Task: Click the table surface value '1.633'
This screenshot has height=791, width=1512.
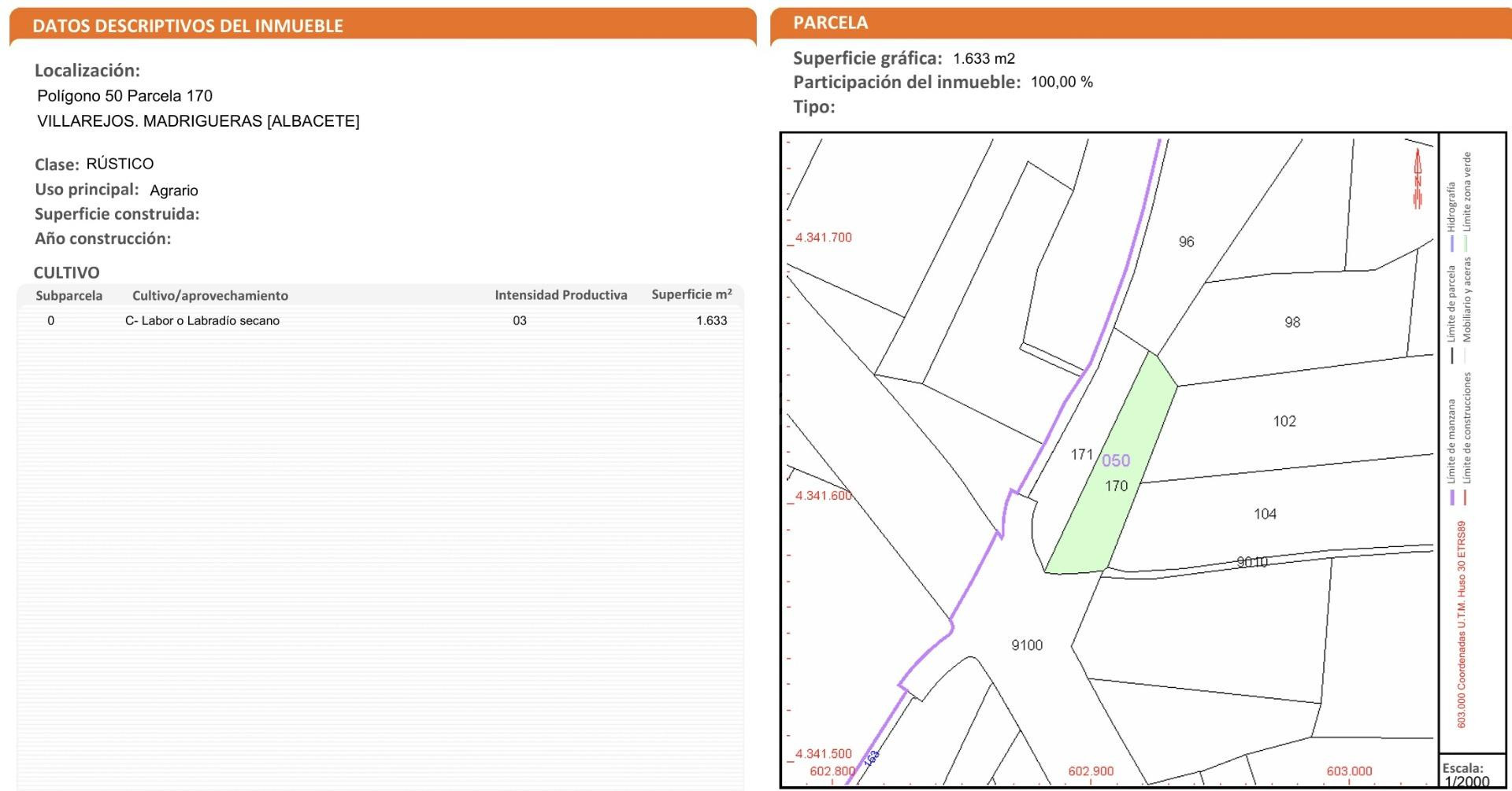Action: [x=712, y=321]
